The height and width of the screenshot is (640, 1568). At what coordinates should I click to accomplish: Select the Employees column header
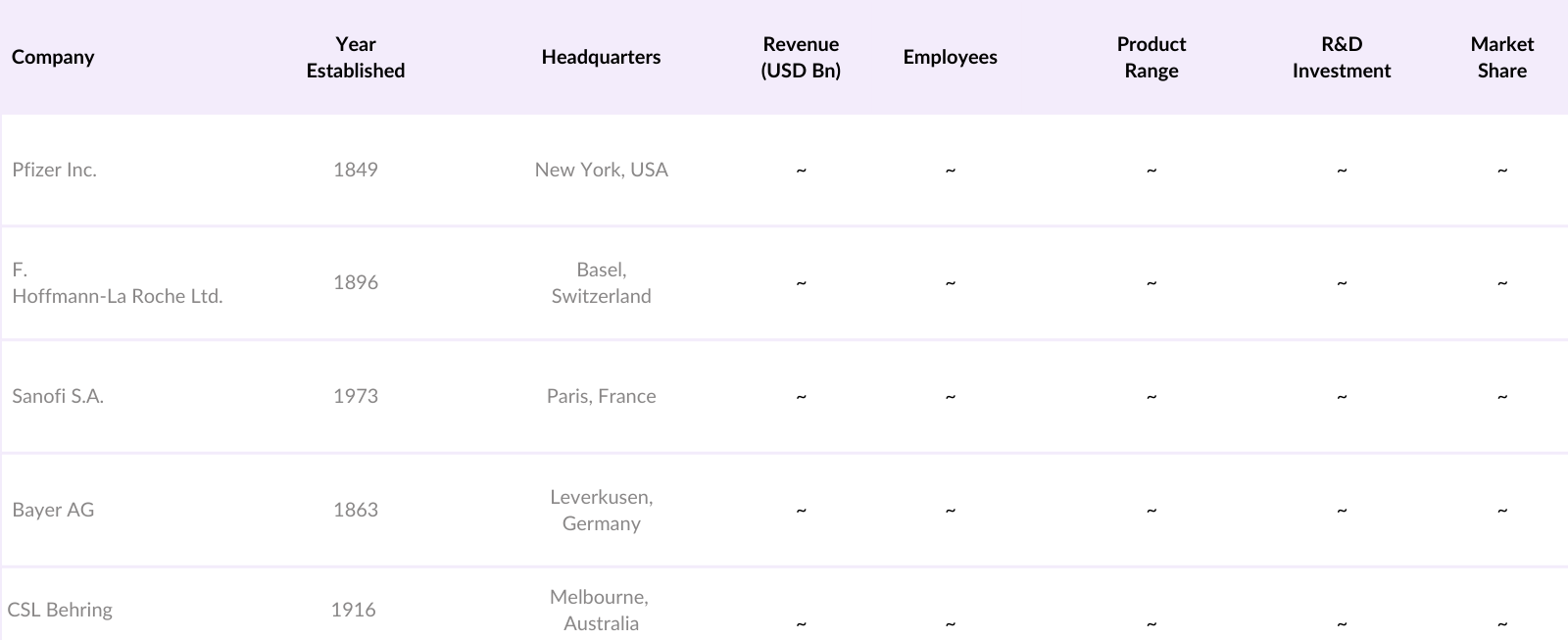950,57
